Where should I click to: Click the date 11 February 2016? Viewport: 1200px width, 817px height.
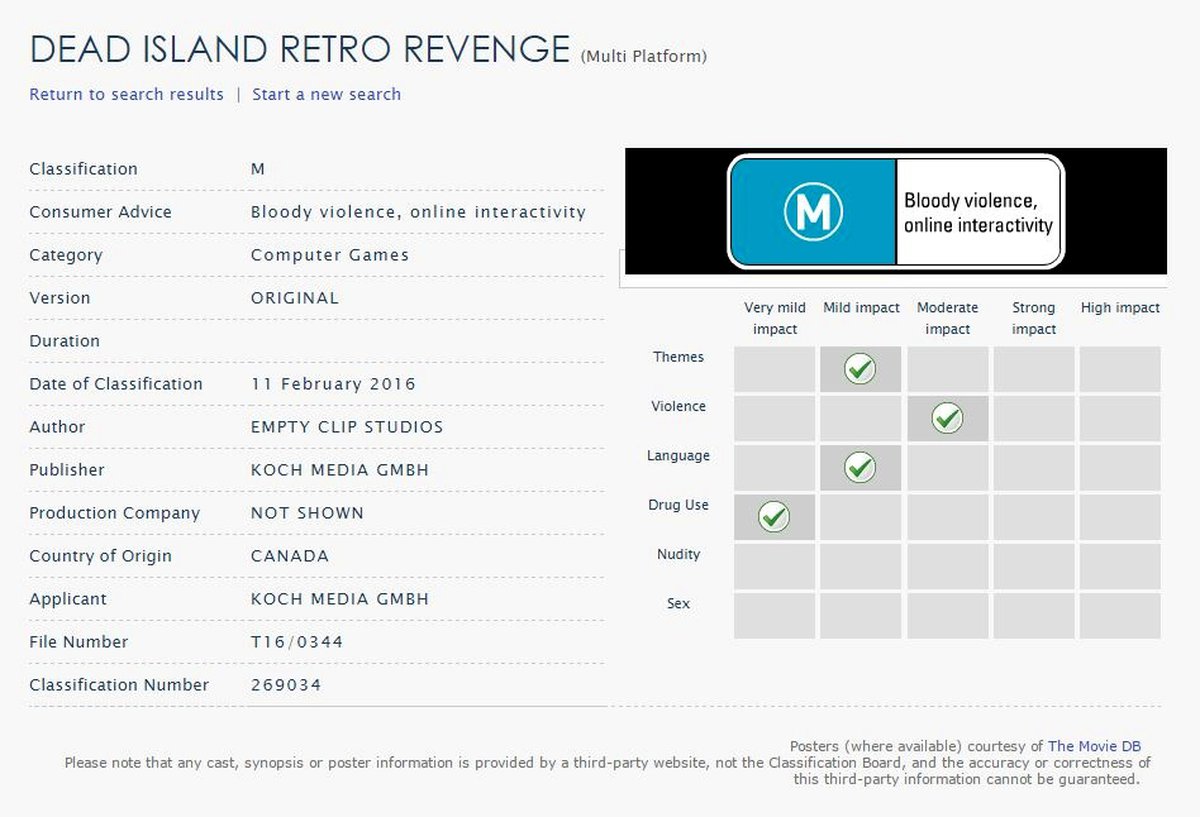[x=333, y=384]
